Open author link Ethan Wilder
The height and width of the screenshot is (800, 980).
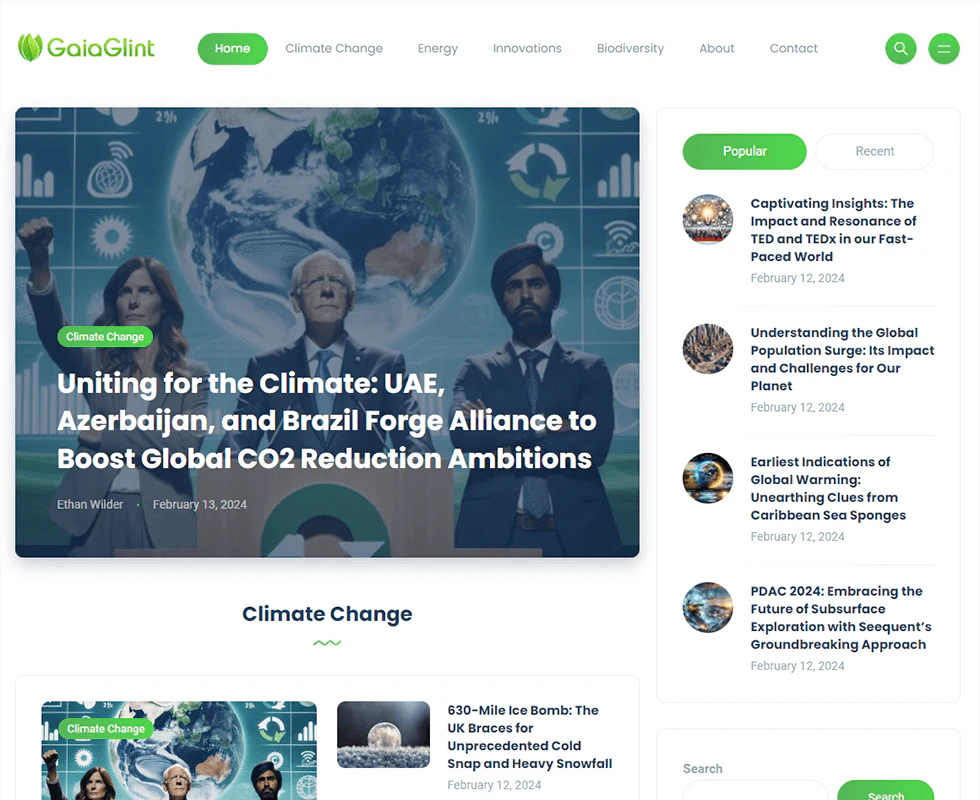tap(90, 504)
